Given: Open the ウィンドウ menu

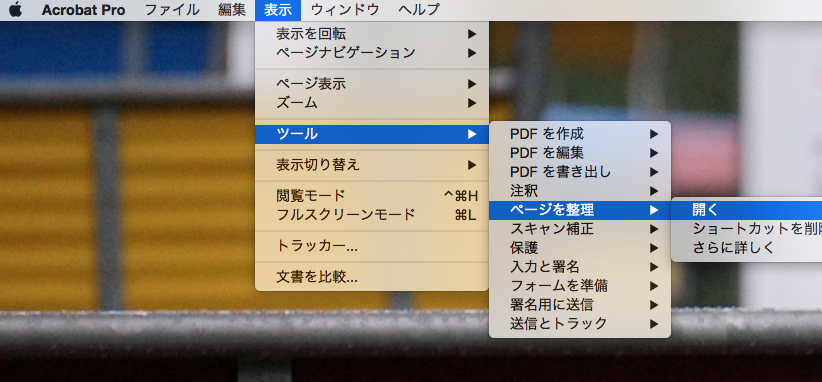Looking at the screenshot, I should pos(345,10).
